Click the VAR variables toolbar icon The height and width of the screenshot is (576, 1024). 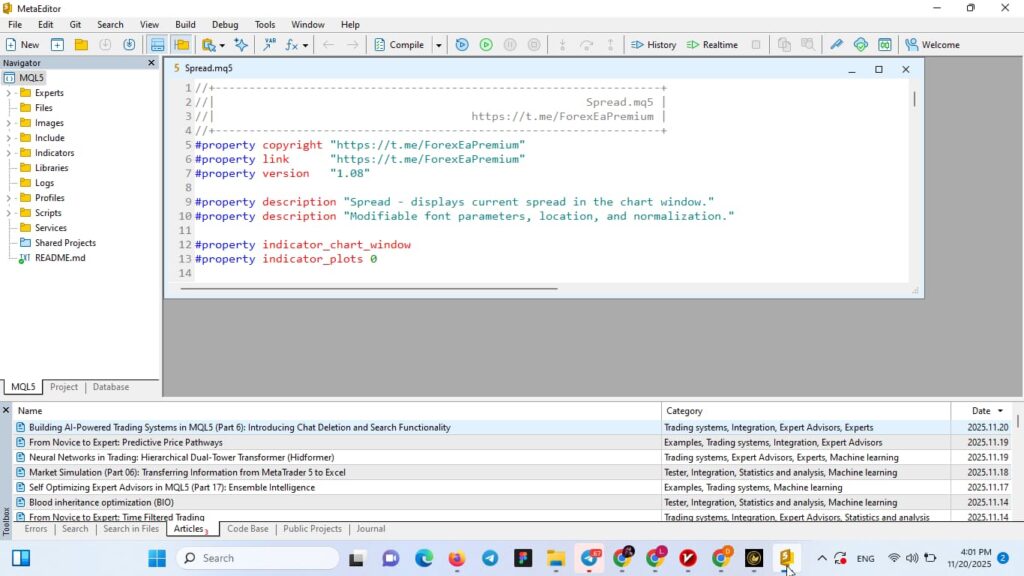click(x=269, y=45)
